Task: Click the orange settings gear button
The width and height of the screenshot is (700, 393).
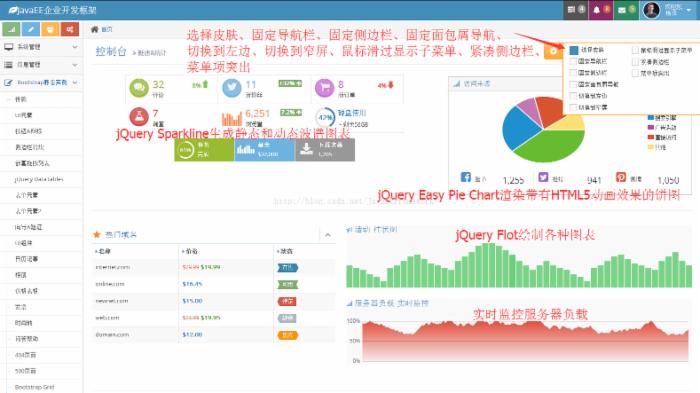Action: [553, 51]
